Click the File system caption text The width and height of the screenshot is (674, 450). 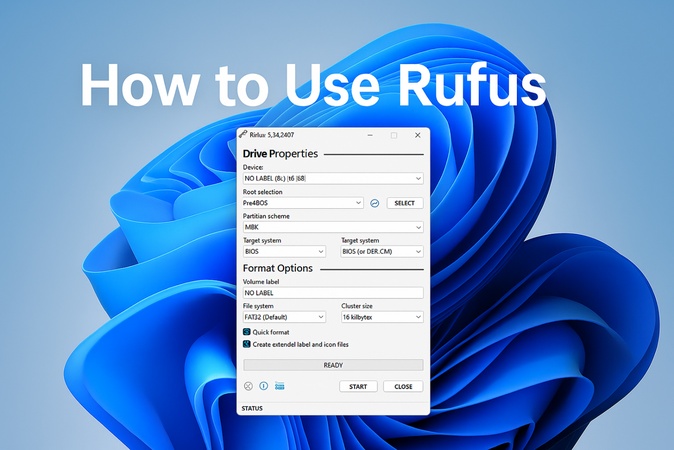258,306
